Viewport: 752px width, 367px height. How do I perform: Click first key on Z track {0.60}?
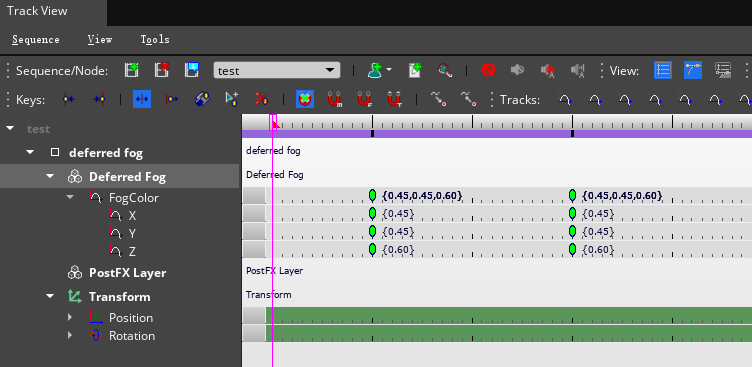(372, 249)
